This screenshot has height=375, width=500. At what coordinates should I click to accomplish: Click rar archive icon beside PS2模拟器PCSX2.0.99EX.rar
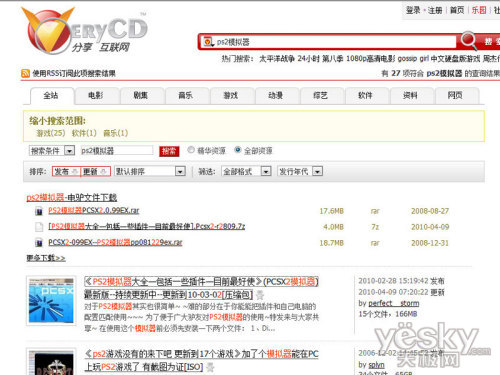[39, 211]
